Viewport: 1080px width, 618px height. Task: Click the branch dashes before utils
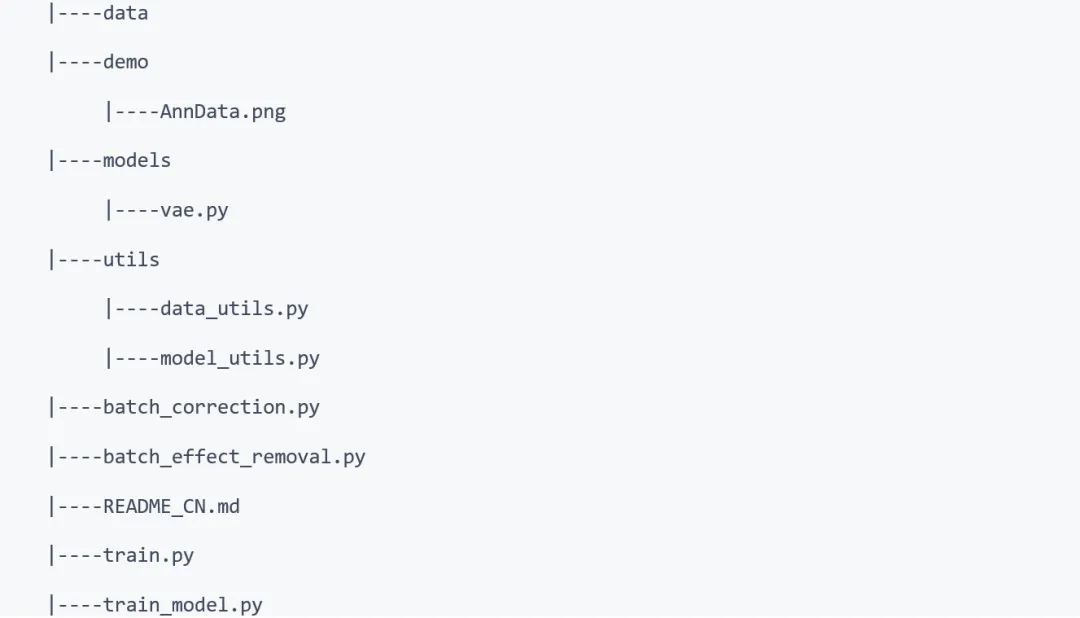tap(78, 259)
